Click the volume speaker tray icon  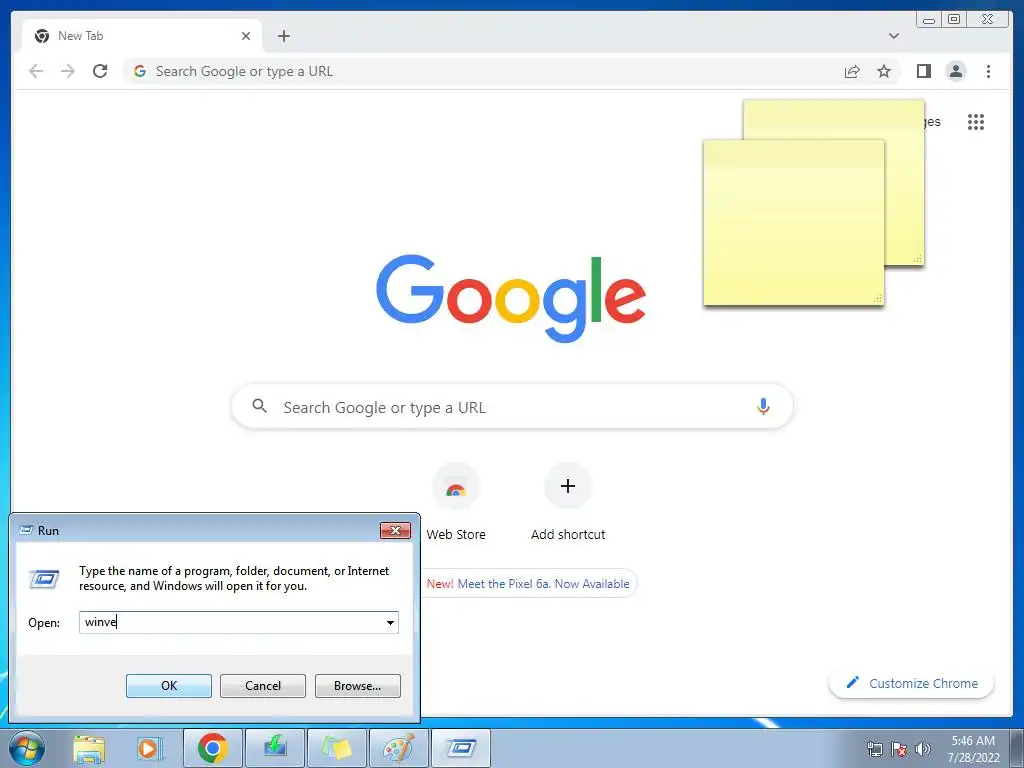922,749
